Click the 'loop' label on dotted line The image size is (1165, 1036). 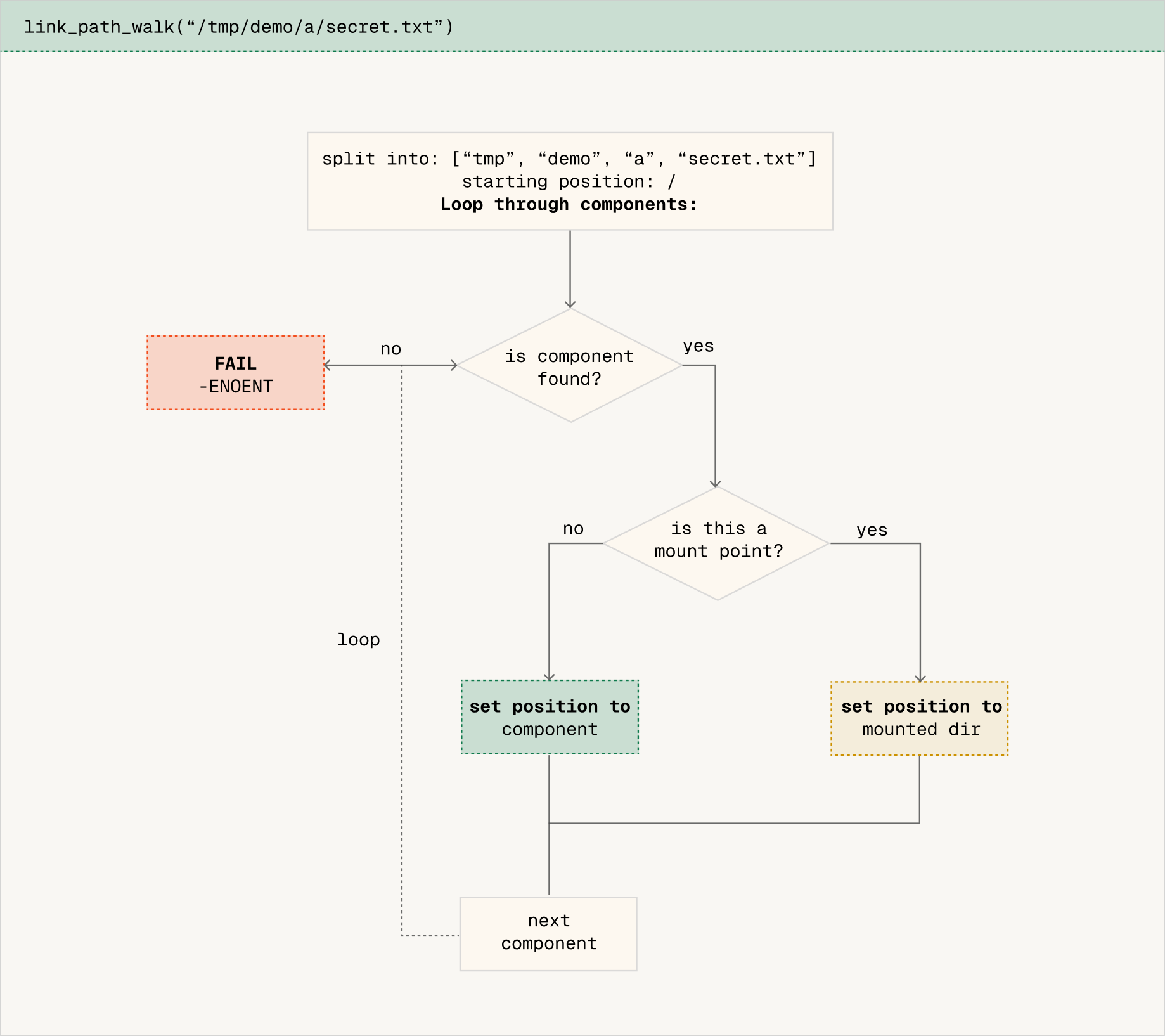pyautogui.click(x=358, y=640)
